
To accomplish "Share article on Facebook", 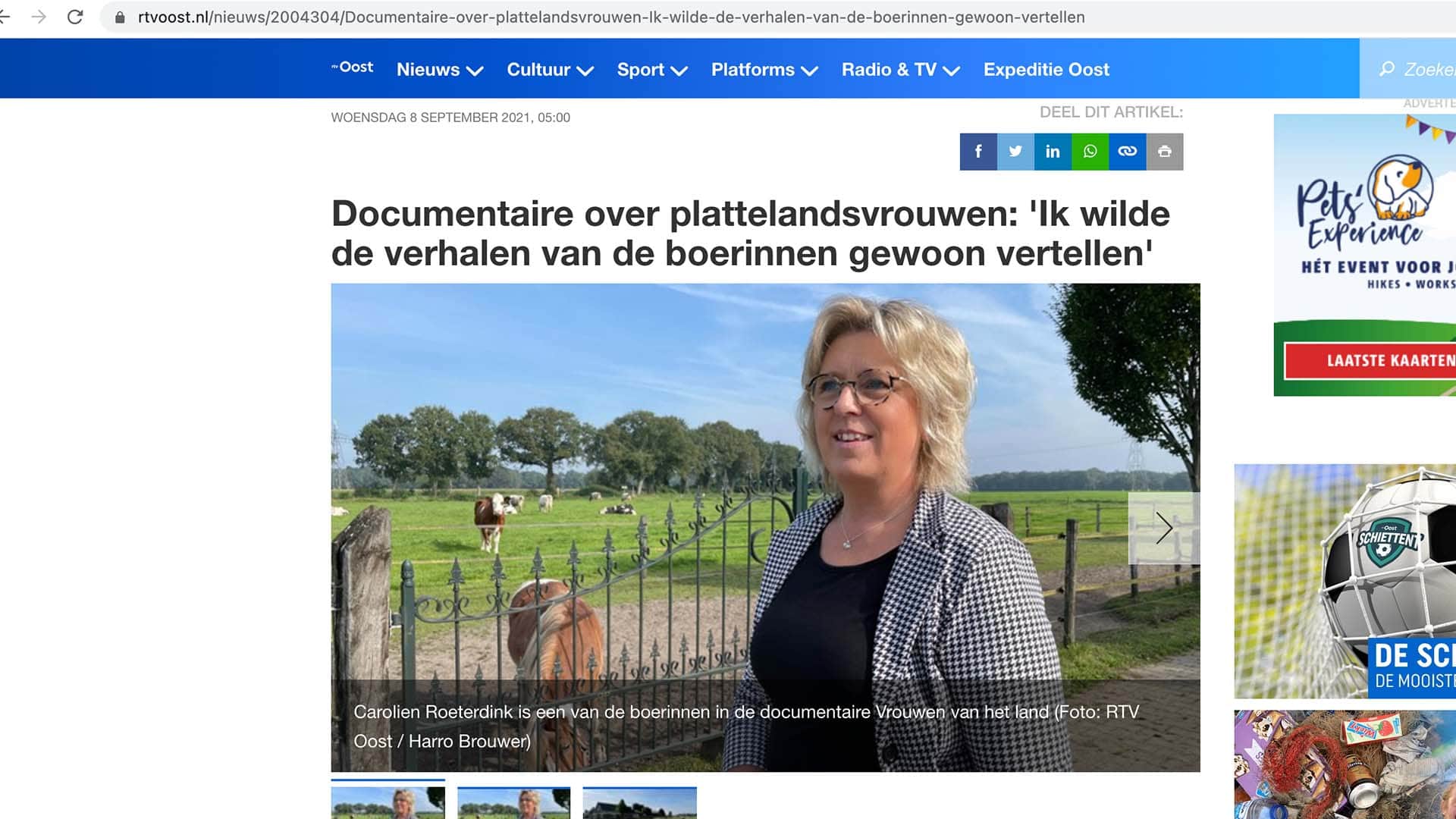I will [978, 152].
